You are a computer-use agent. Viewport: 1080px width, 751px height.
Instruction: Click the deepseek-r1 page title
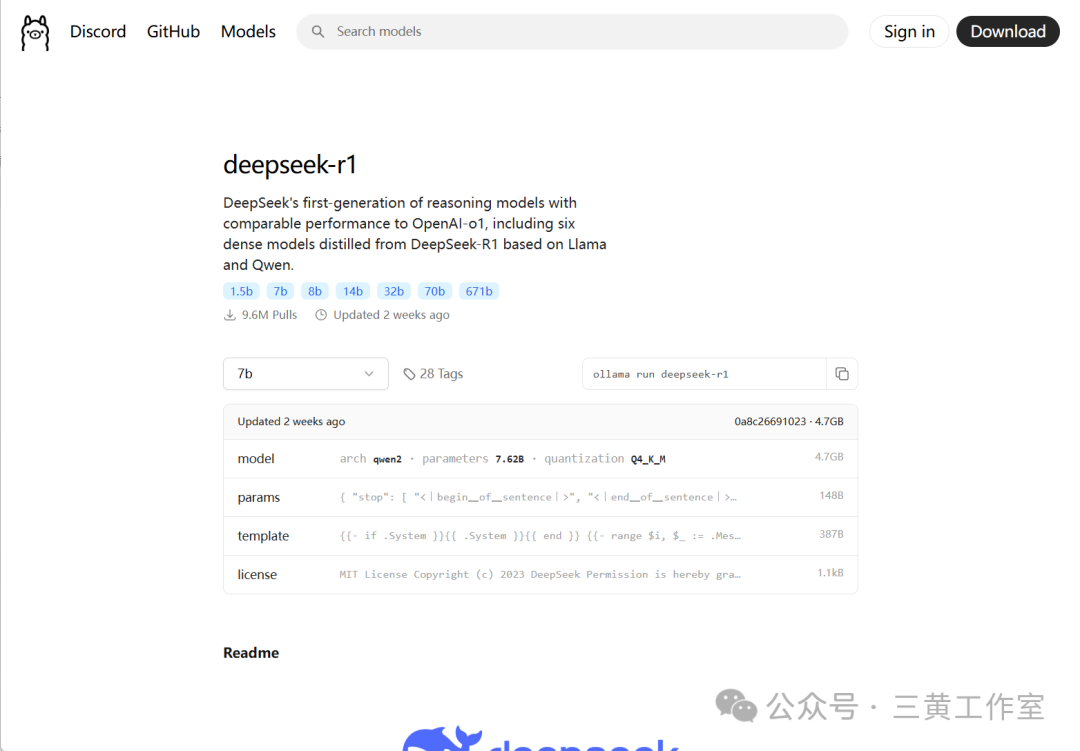coord(290,165)
